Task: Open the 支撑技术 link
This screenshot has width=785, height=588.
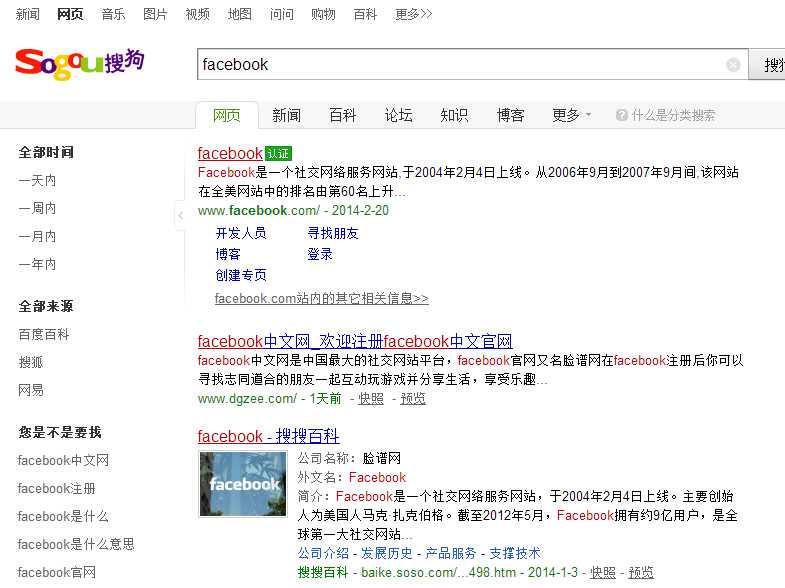Action: coord(515,553)
